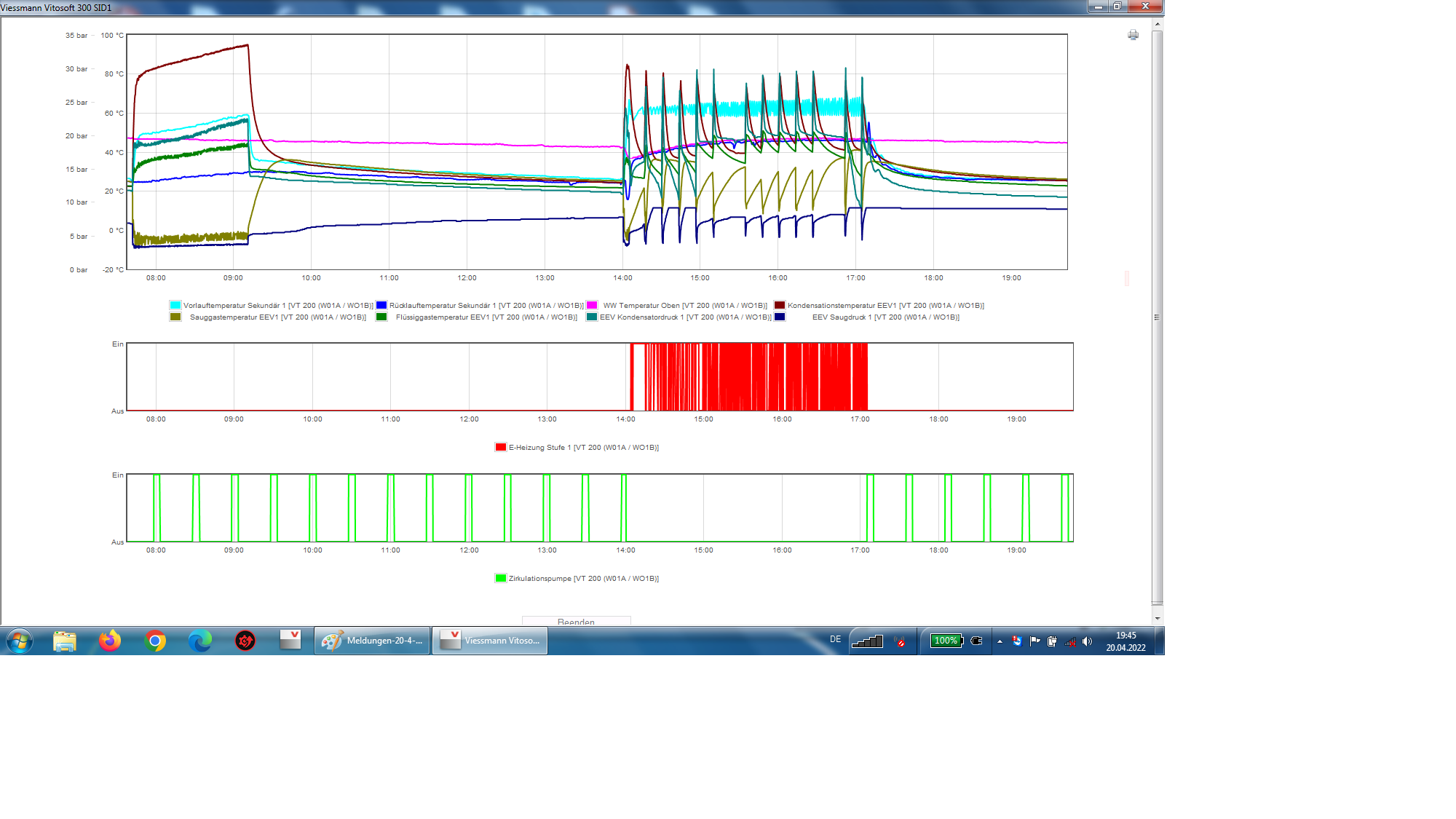Open the pinned Viessmann icon in taskbar
Screen dimensions: 1456x819
coord(290,640)
